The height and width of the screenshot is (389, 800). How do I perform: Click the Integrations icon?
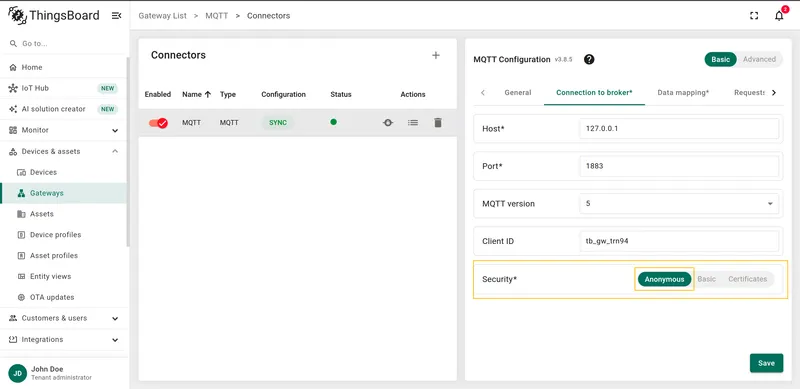coord(13,339)
